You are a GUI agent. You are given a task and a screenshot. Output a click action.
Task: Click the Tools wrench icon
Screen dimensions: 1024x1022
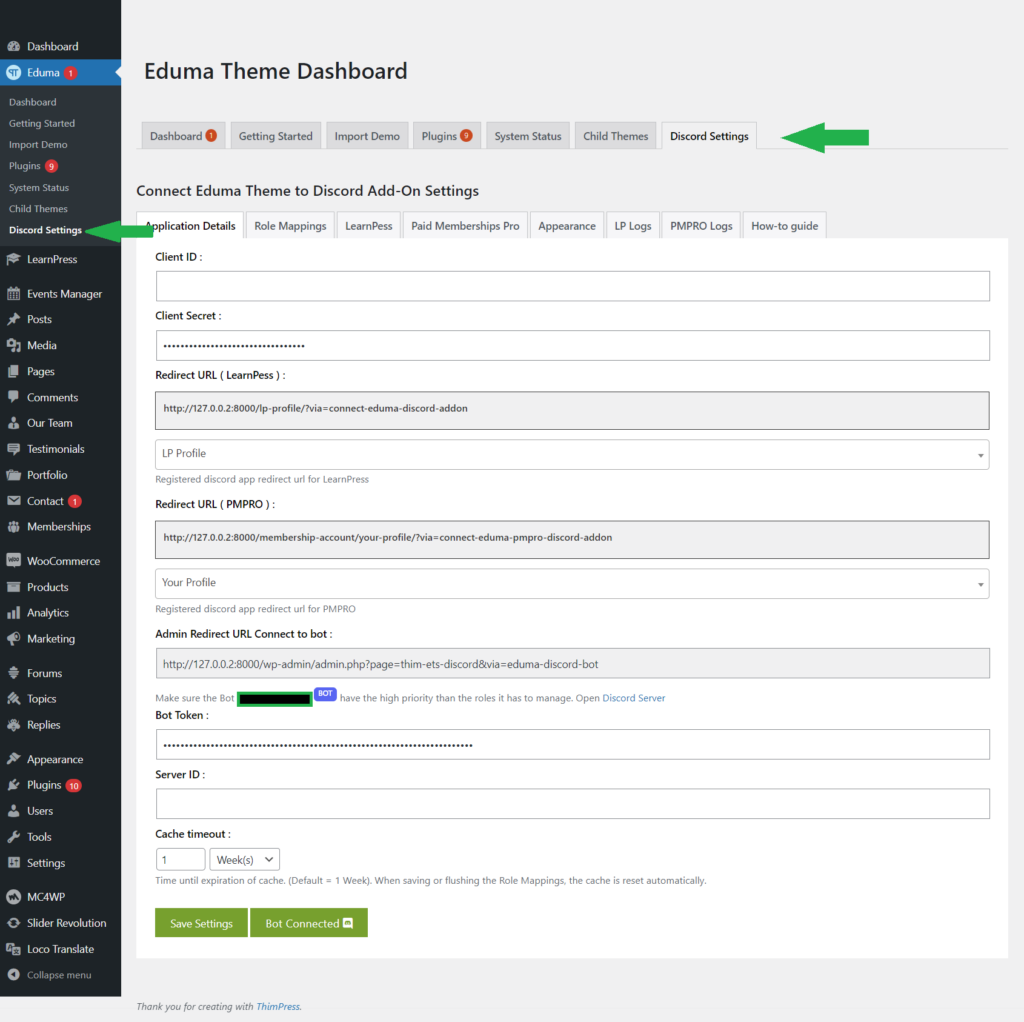click(14, 837)
